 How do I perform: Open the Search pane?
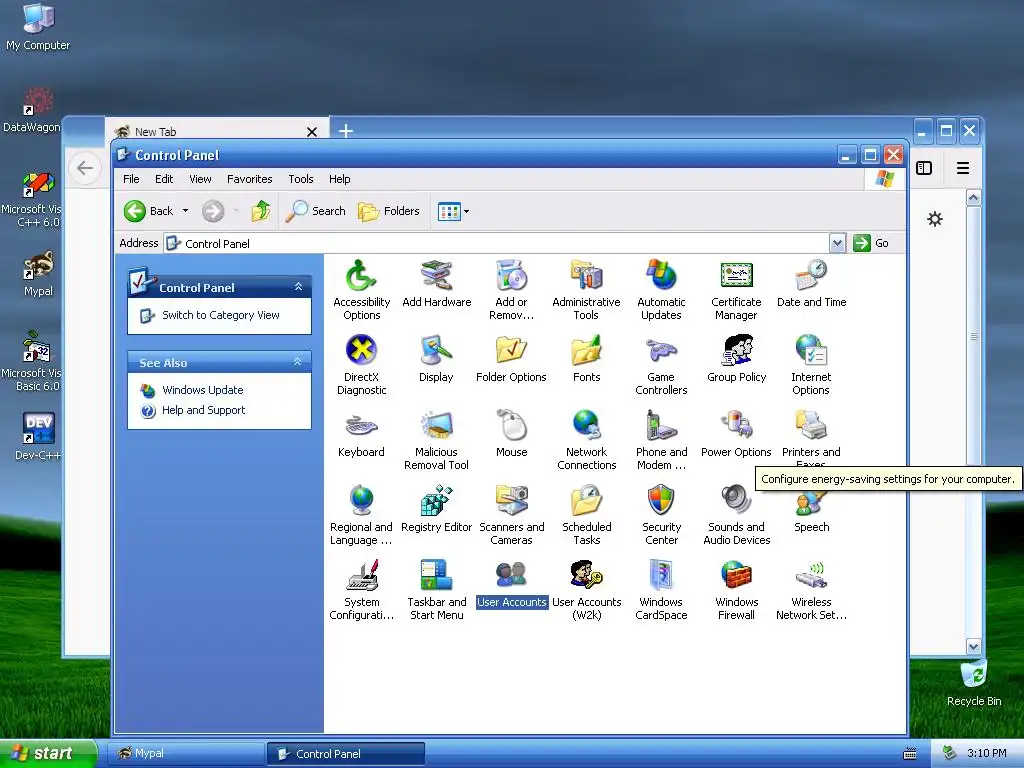tap(316, 211)
